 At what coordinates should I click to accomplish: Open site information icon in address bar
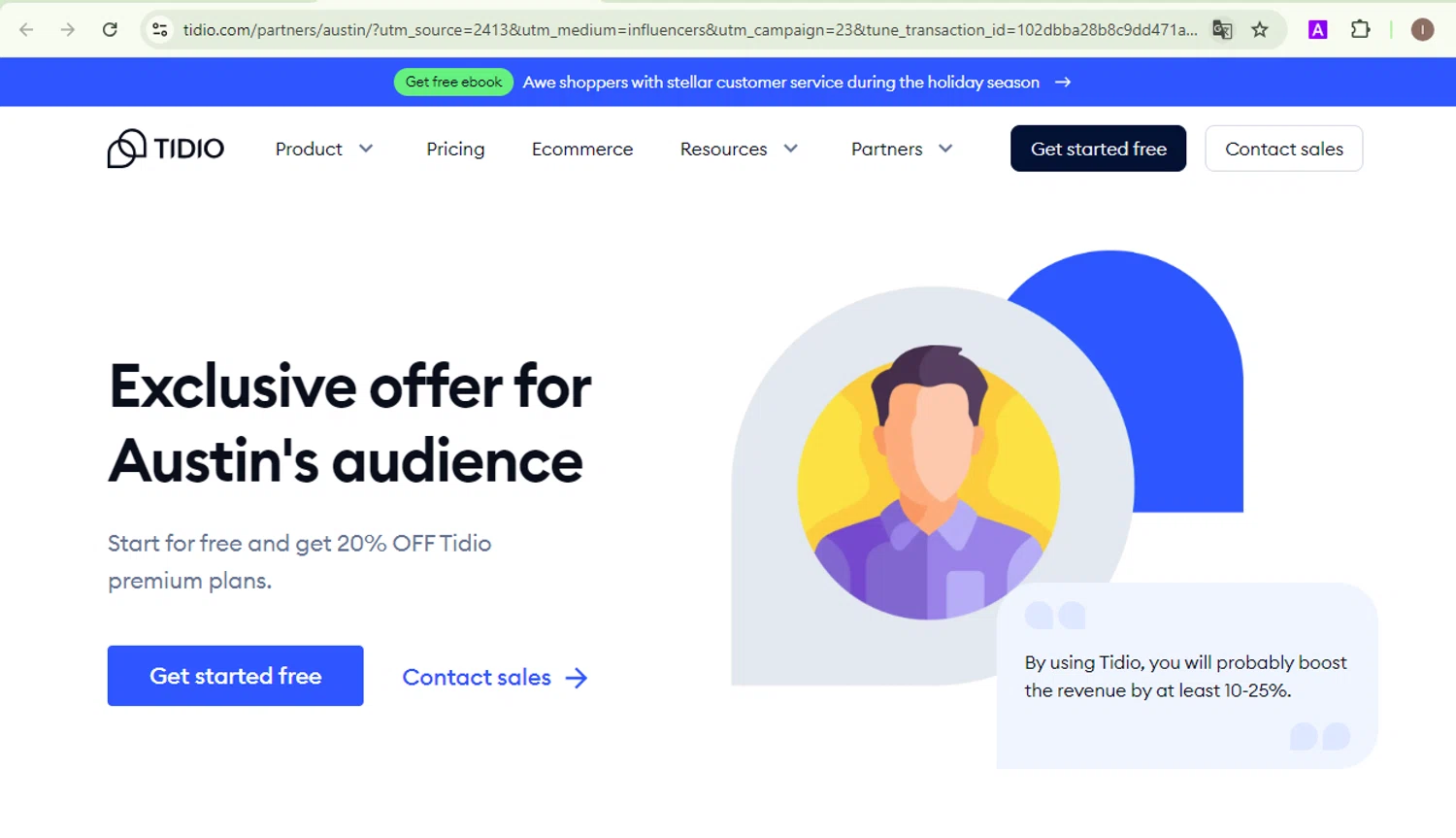pos(160,30)
